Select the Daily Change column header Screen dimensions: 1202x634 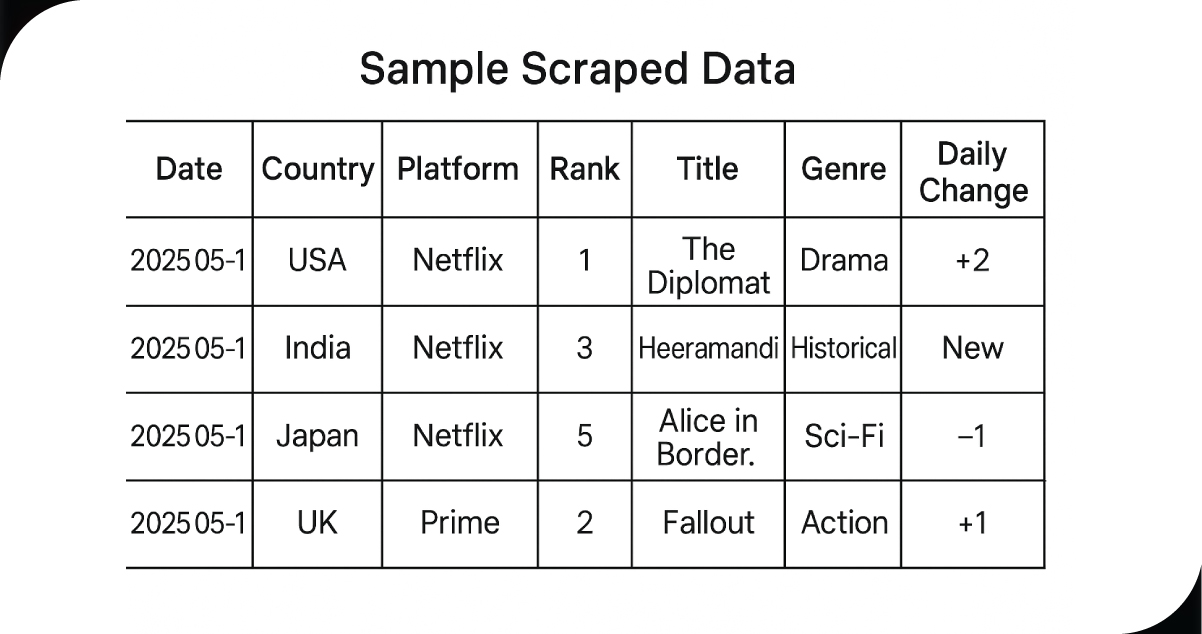(x=972, y=172)
